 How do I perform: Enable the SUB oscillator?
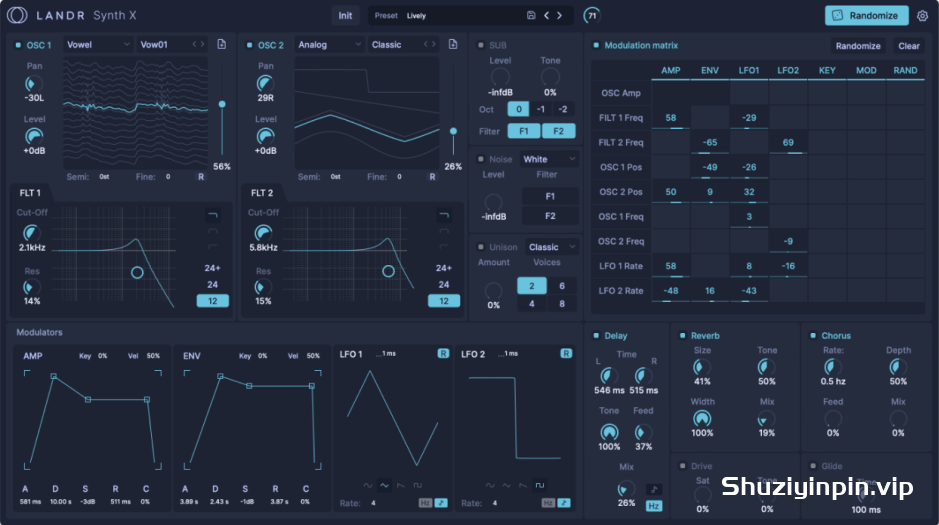tap(480, 45)
